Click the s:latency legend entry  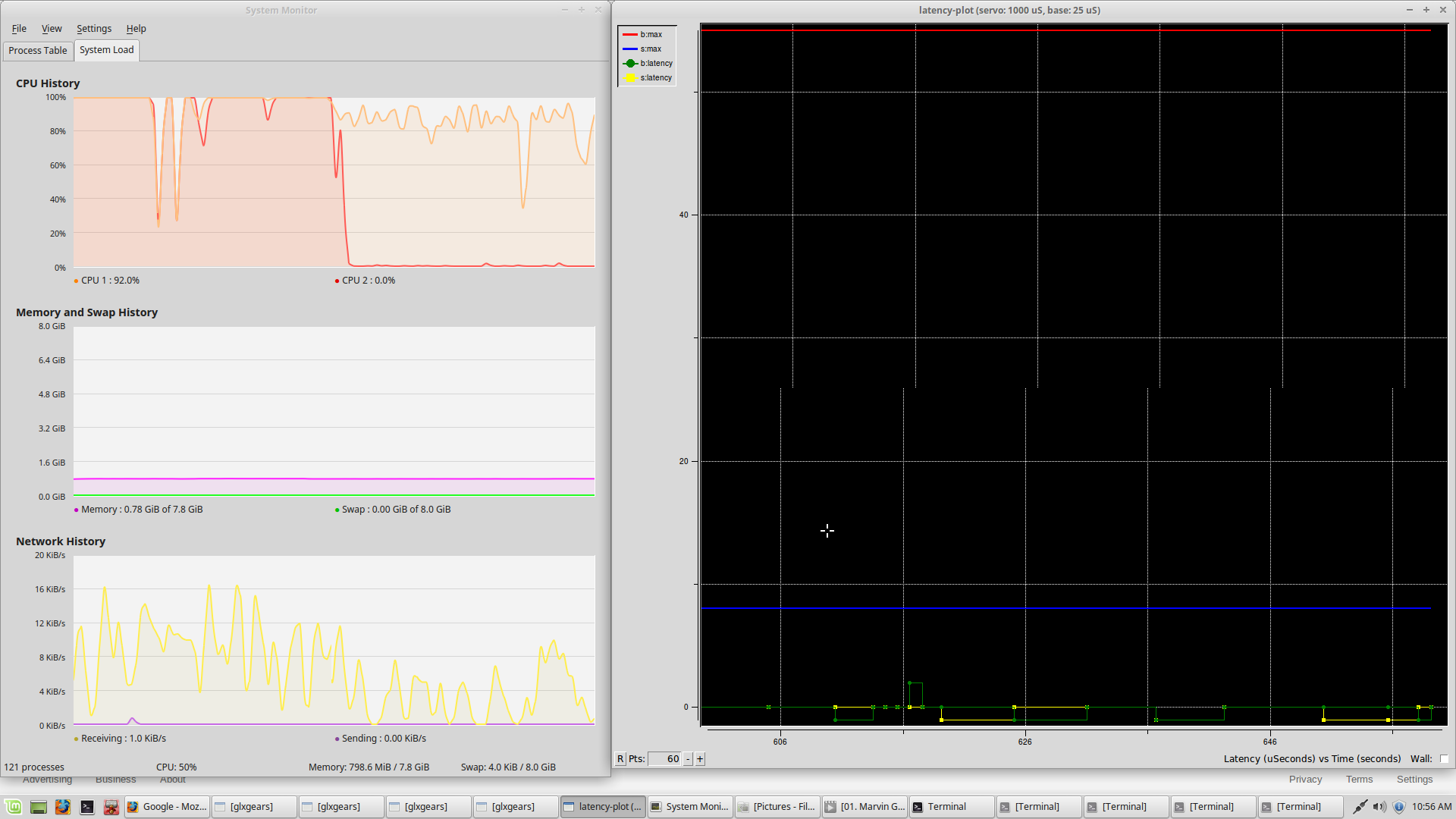click(648, 78)
